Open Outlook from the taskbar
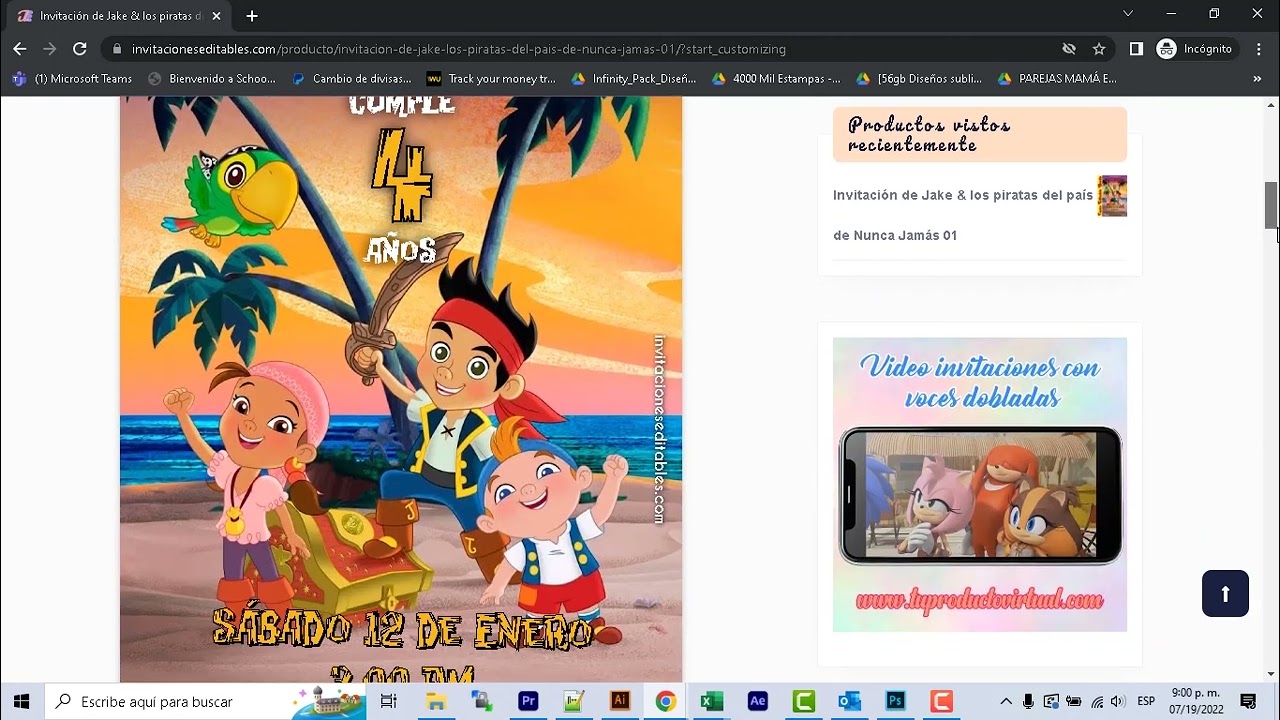1280x720 pixels. (849, 701)
